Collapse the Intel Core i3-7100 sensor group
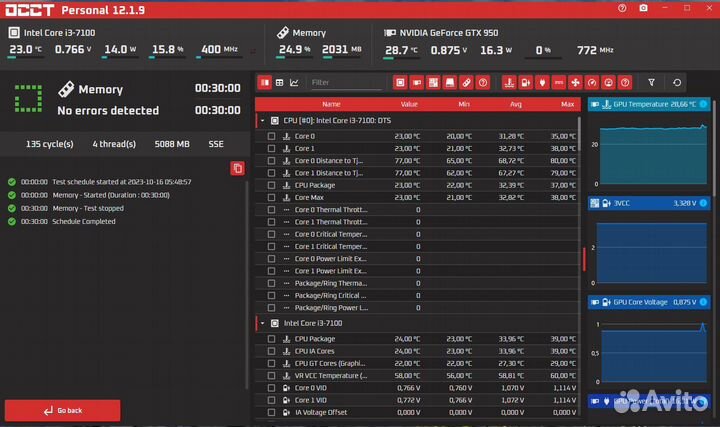 [x=262, y=323]
